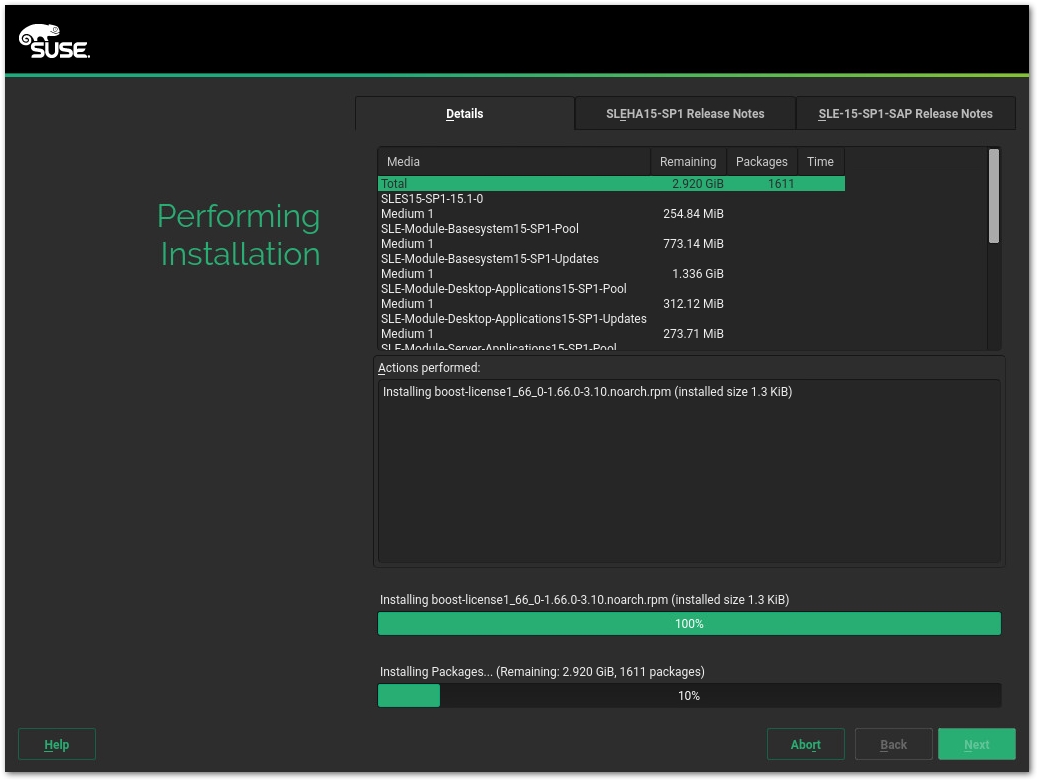This screenshot has width=1038, height=781.
Task: Click the Next button
Action: tap(977, 745)
